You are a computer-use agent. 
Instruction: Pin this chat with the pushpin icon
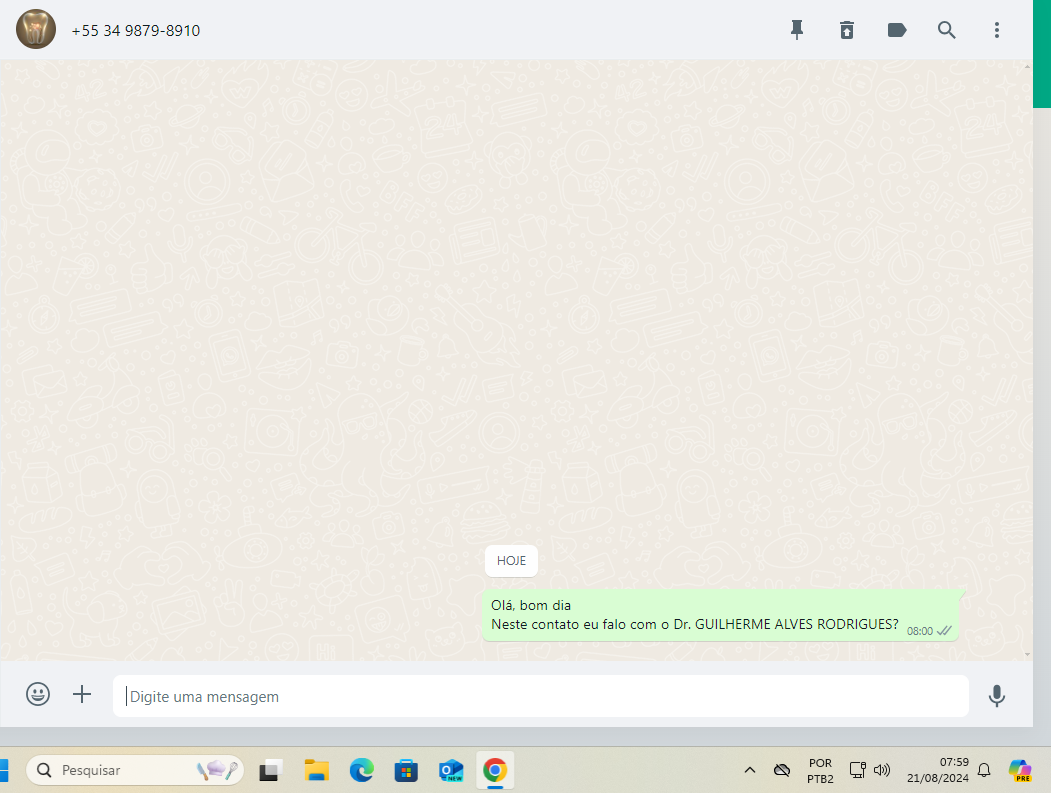click(x=797, y=30)
